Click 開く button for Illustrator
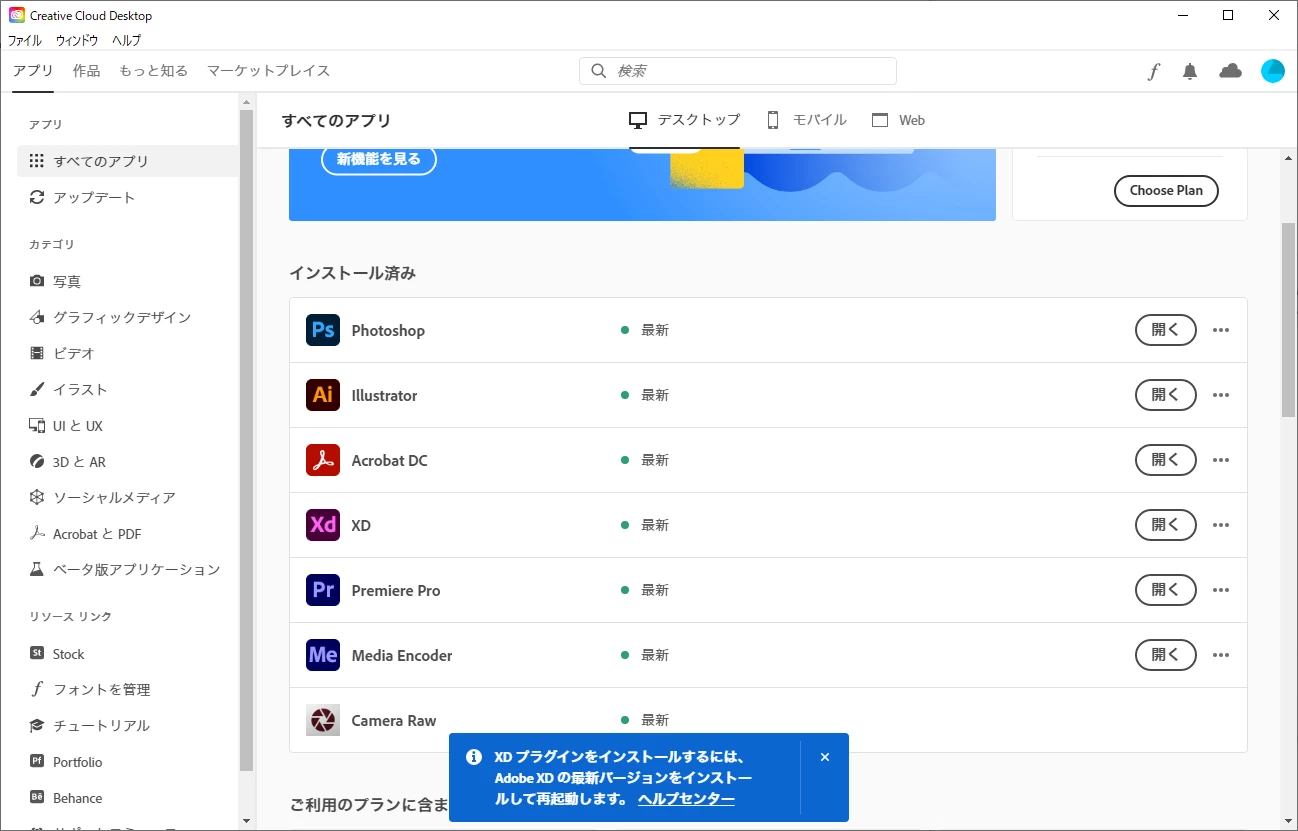 (x=1166, y=395)
